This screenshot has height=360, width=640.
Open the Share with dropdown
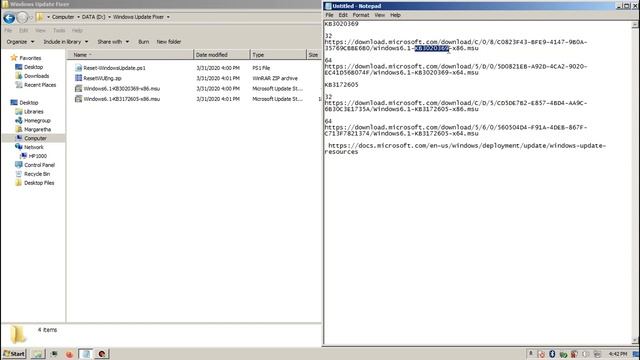(113, 42)
